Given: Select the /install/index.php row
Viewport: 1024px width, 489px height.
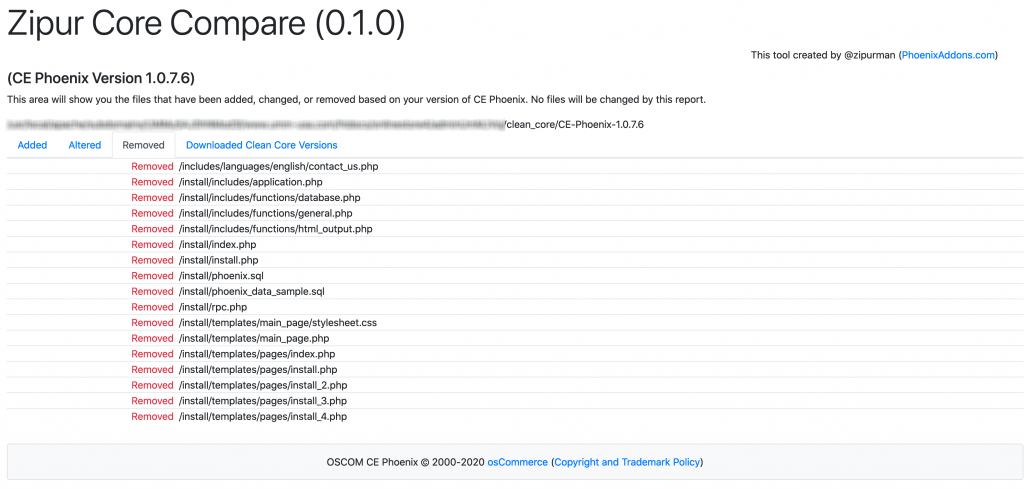Looking at the screenshot, I should click(515, 245).
